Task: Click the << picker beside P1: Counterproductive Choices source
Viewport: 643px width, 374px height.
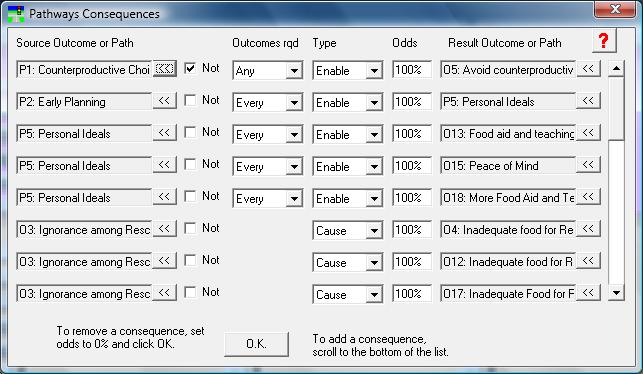Action: [x=164, y=68]
